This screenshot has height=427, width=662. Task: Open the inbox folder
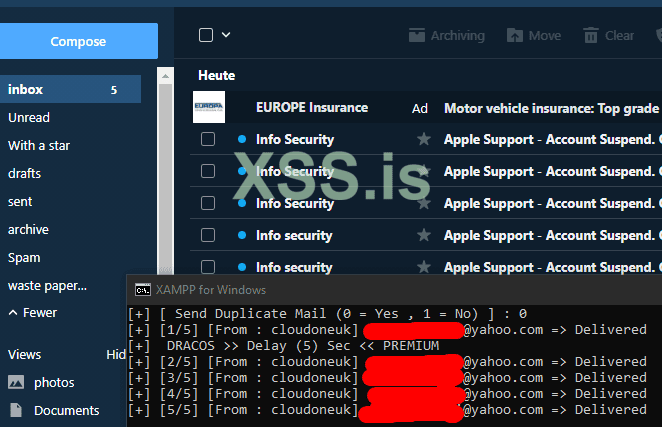pos(70,89)
